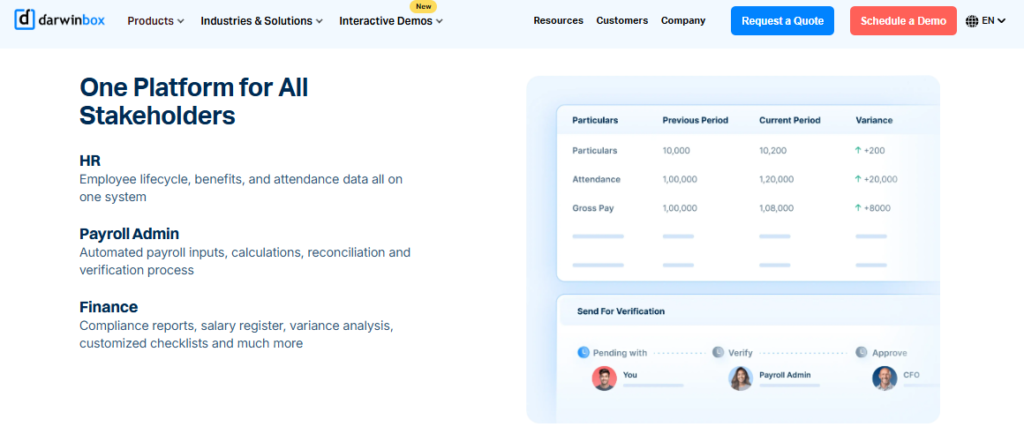Select the Payroll Admin heading
The height and width of the screenshot is (442, 1024).
(129, 234)
